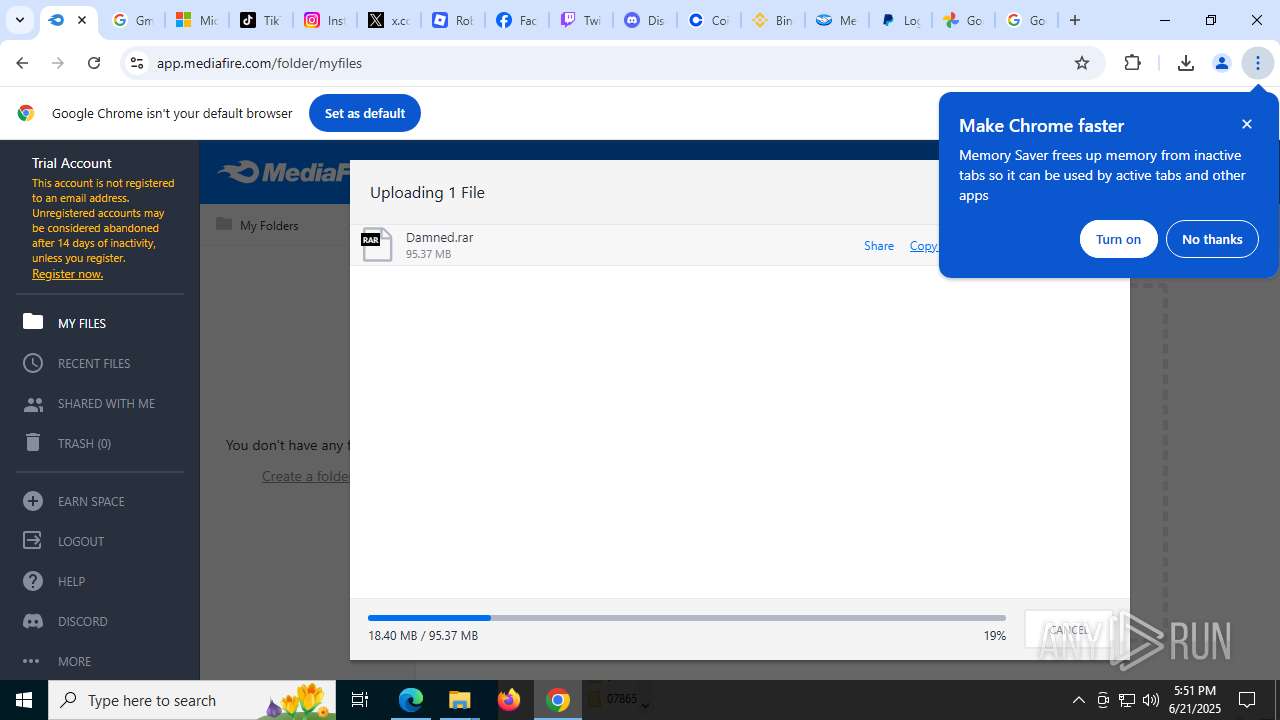The height and width of the screenshot is (720, 1280).
Task: Click the Chrome taskbar icon
Action: tap(558, 700)
